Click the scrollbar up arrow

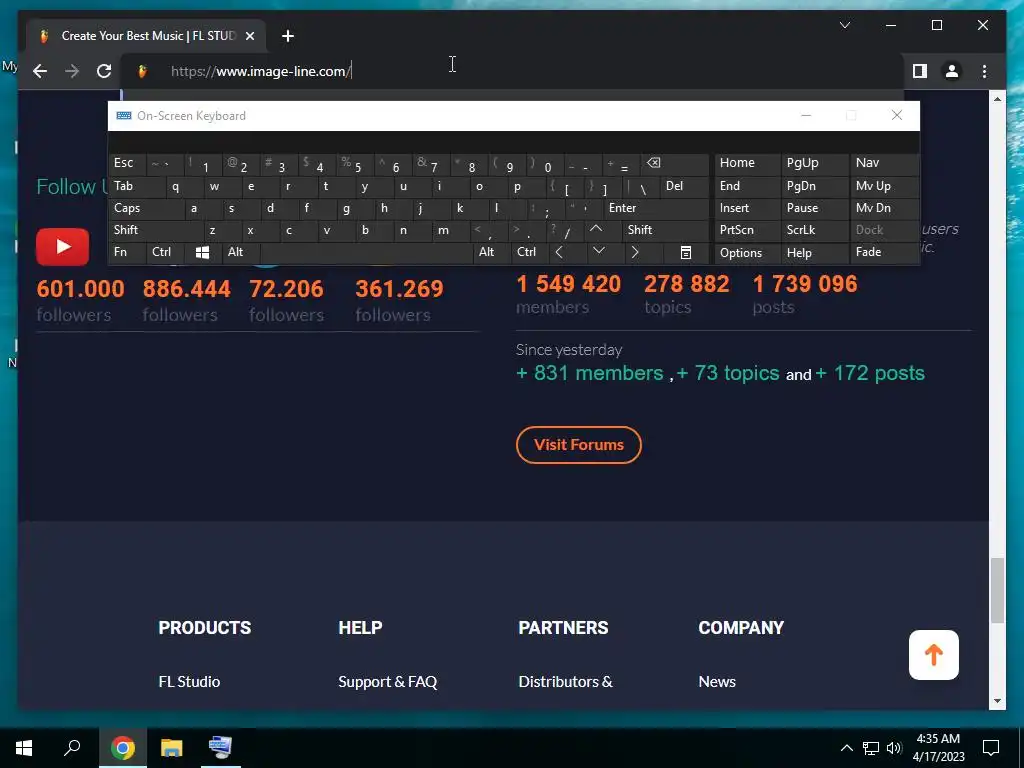(997, 99)
